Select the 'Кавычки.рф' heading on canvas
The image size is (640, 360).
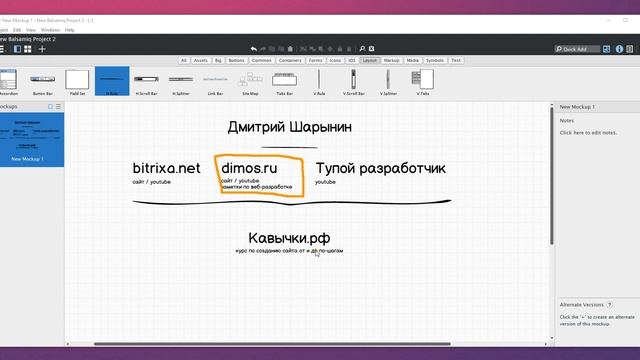(x=289, y=238)
